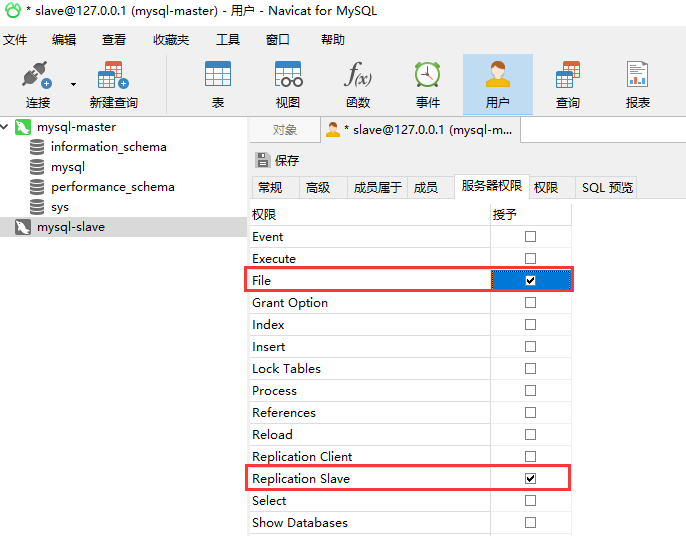
Task: Switch to the 成员属于 tab
Action: pyautogui.click(x=378, y=188)
